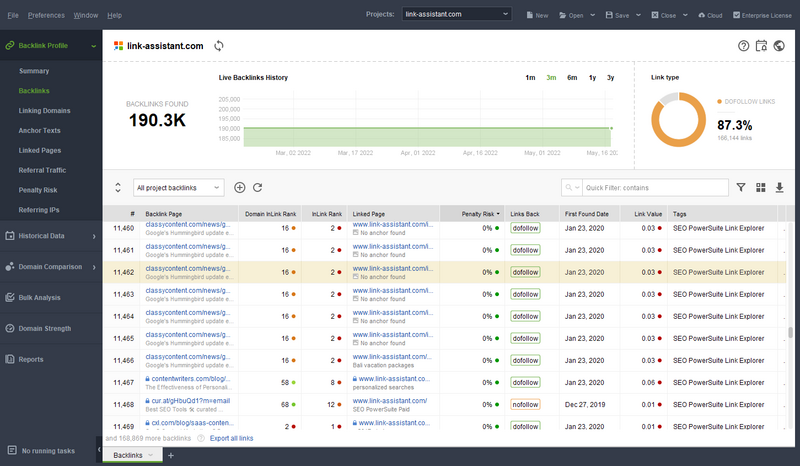Click nofollow badge in row 11,468
The image size is (800, 466).
point(525,405)
